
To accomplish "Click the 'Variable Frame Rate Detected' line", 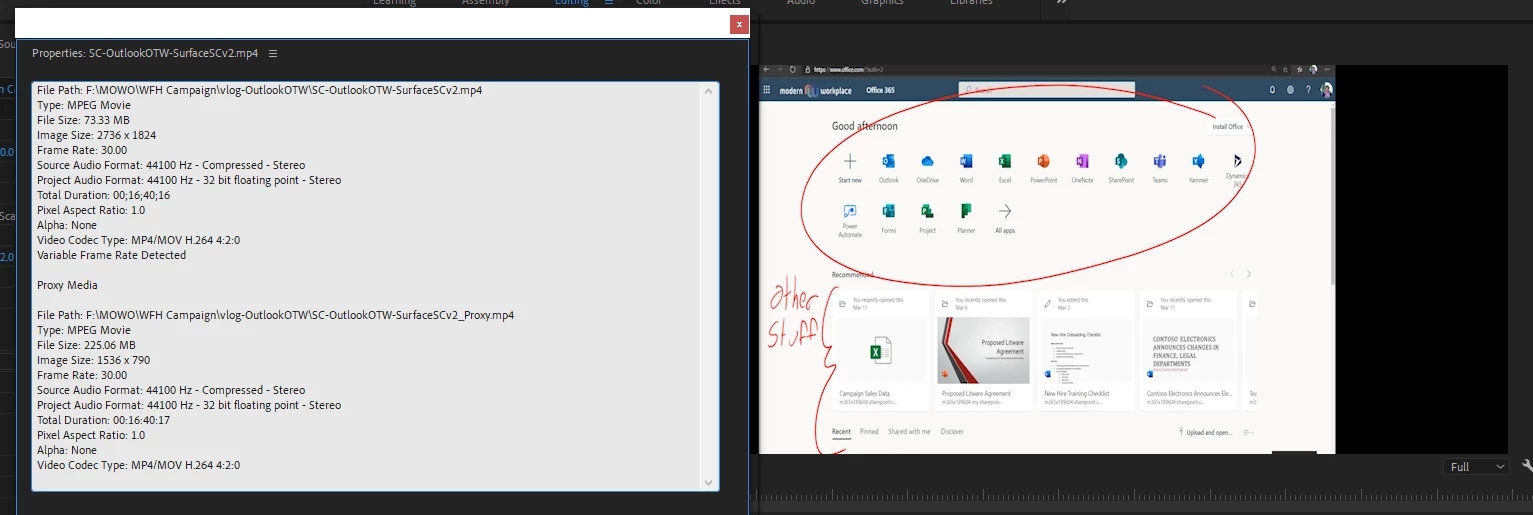I will (x=111, y=255).
